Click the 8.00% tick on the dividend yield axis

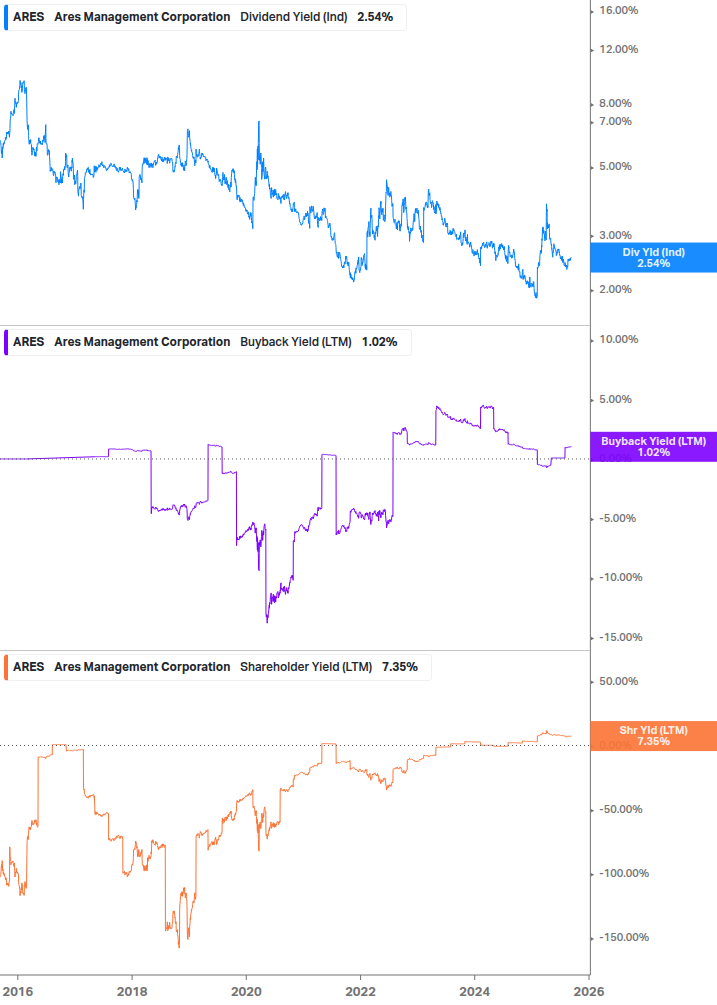615,103
